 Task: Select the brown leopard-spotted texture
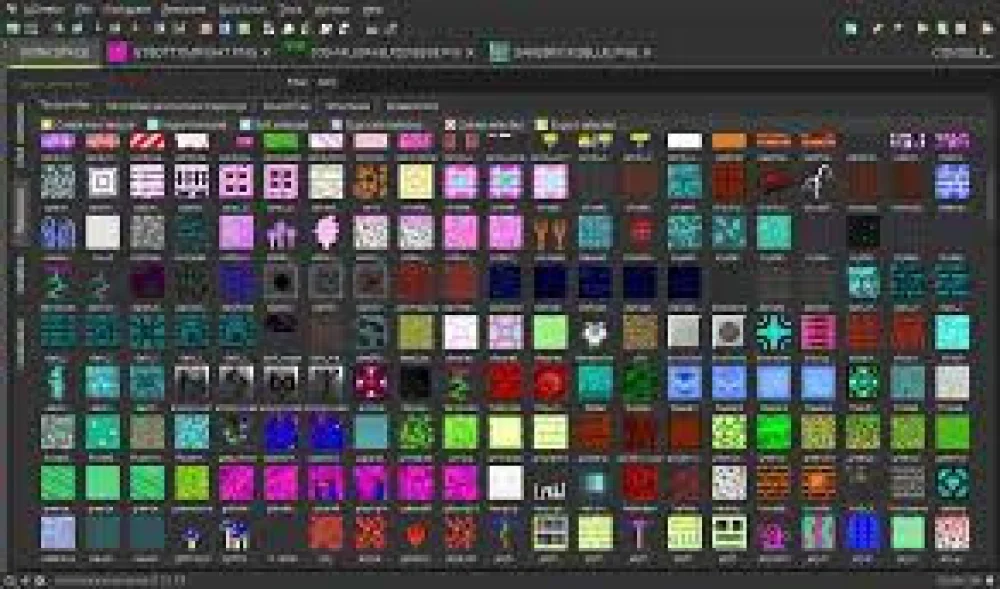(x=371, y=181)
